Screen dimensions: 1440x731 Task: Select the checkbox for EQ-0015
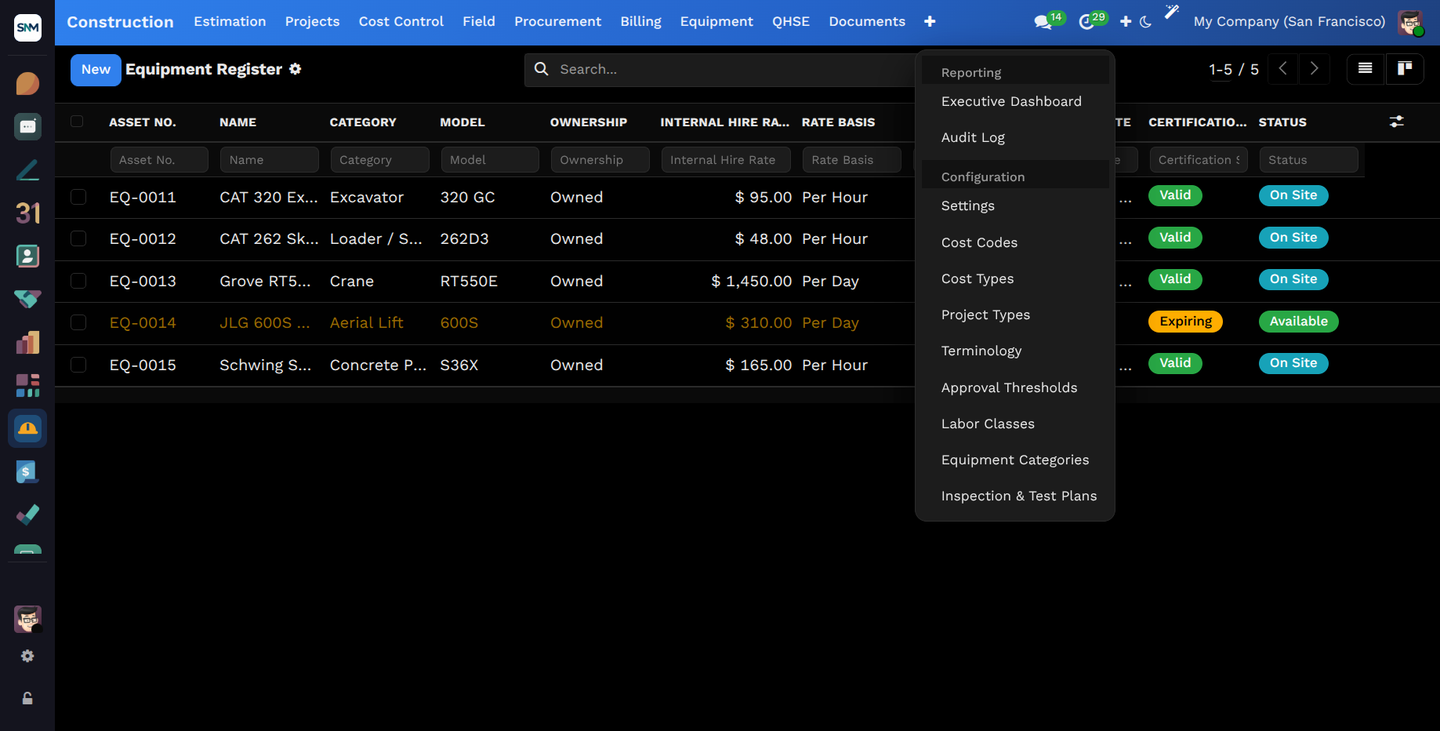78,365
